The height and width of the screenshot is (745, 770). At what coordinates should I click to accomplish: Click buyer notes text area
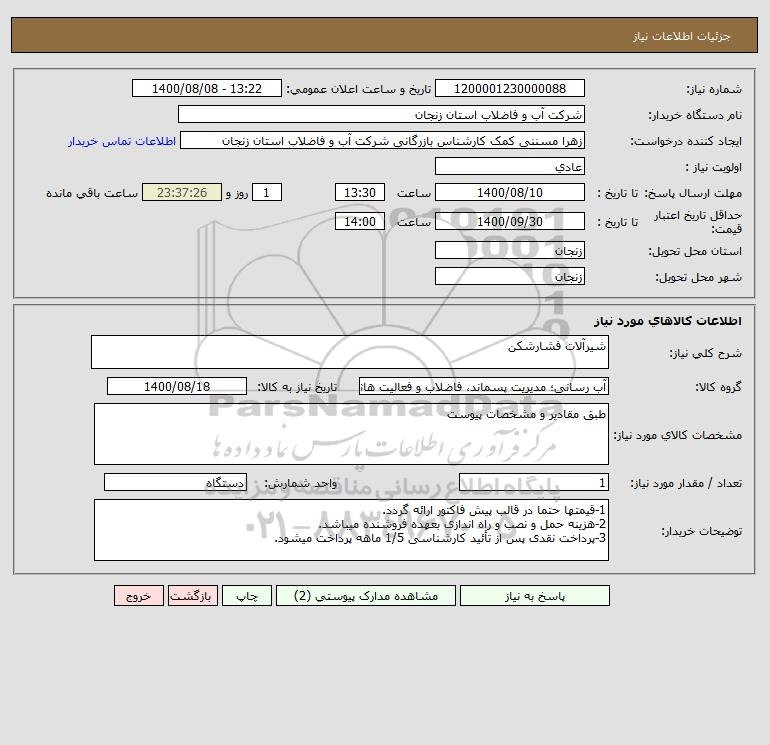[351, 530]
